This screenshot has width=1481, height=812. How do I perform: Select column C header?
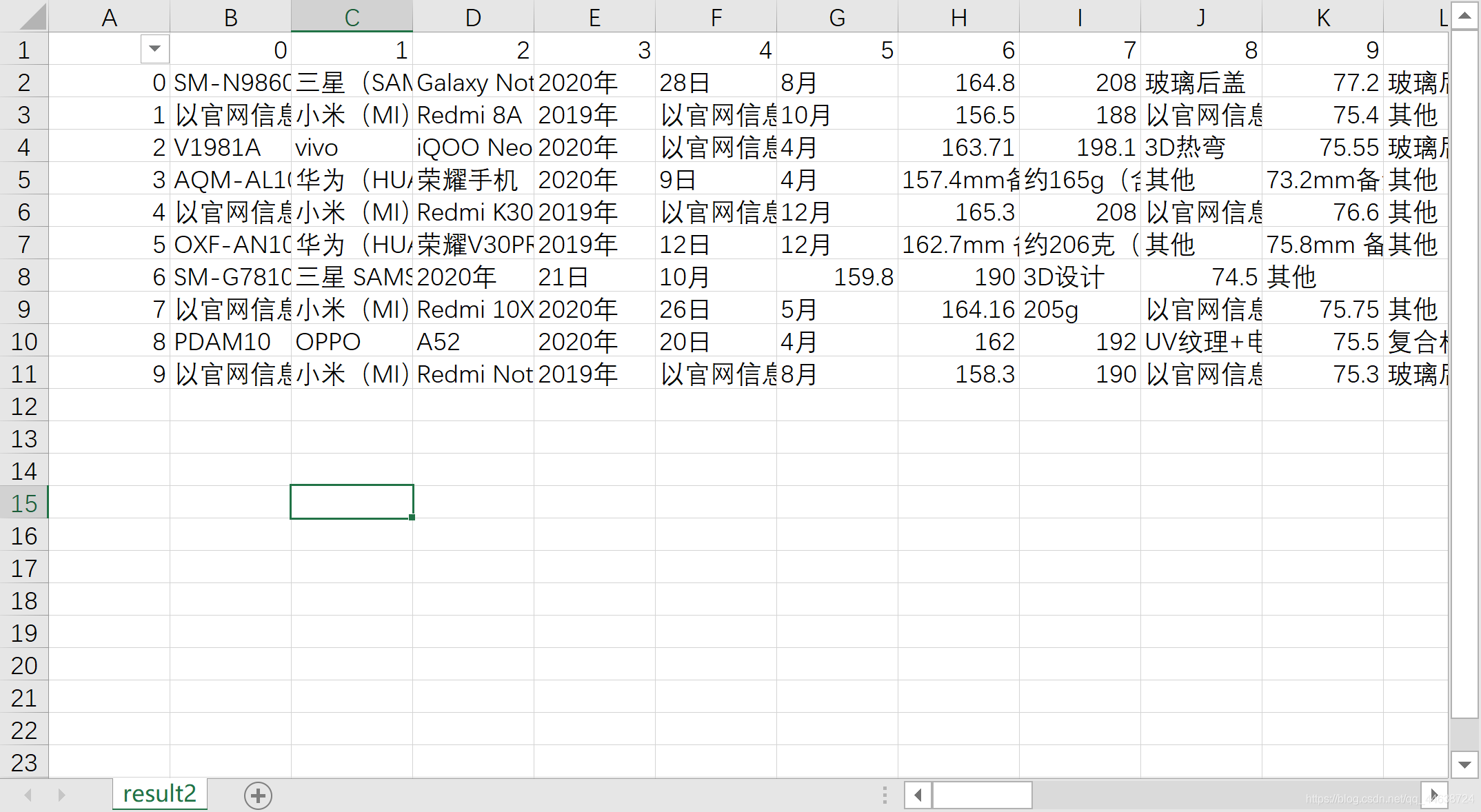click(x=352, y=17)
